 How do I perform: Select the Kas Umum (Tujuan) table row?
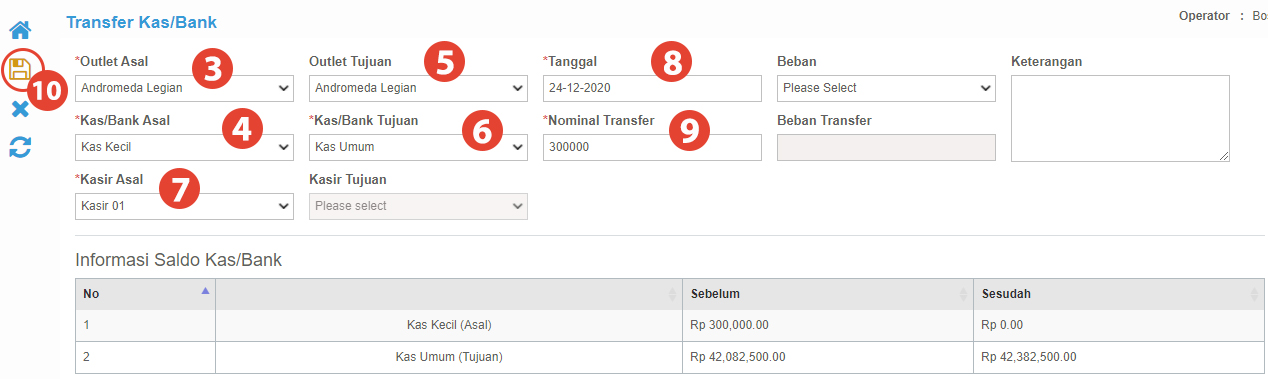pyautogui.click(x=670, y=357)
